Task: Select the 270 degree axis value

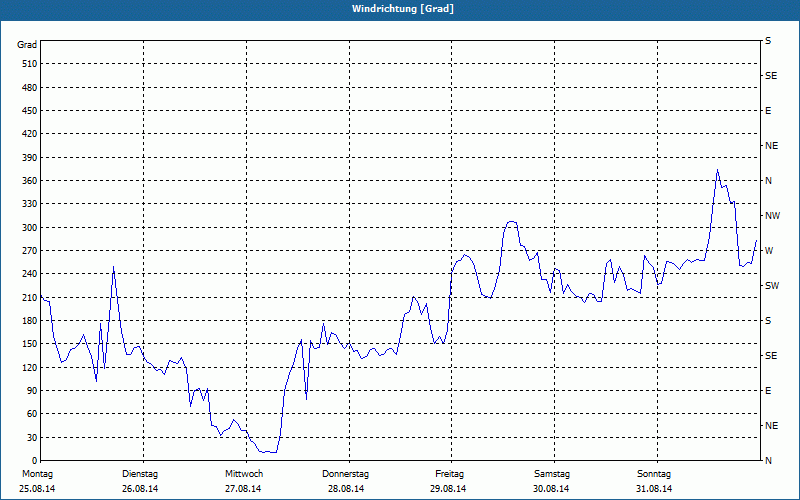Action: click(30, 251)
